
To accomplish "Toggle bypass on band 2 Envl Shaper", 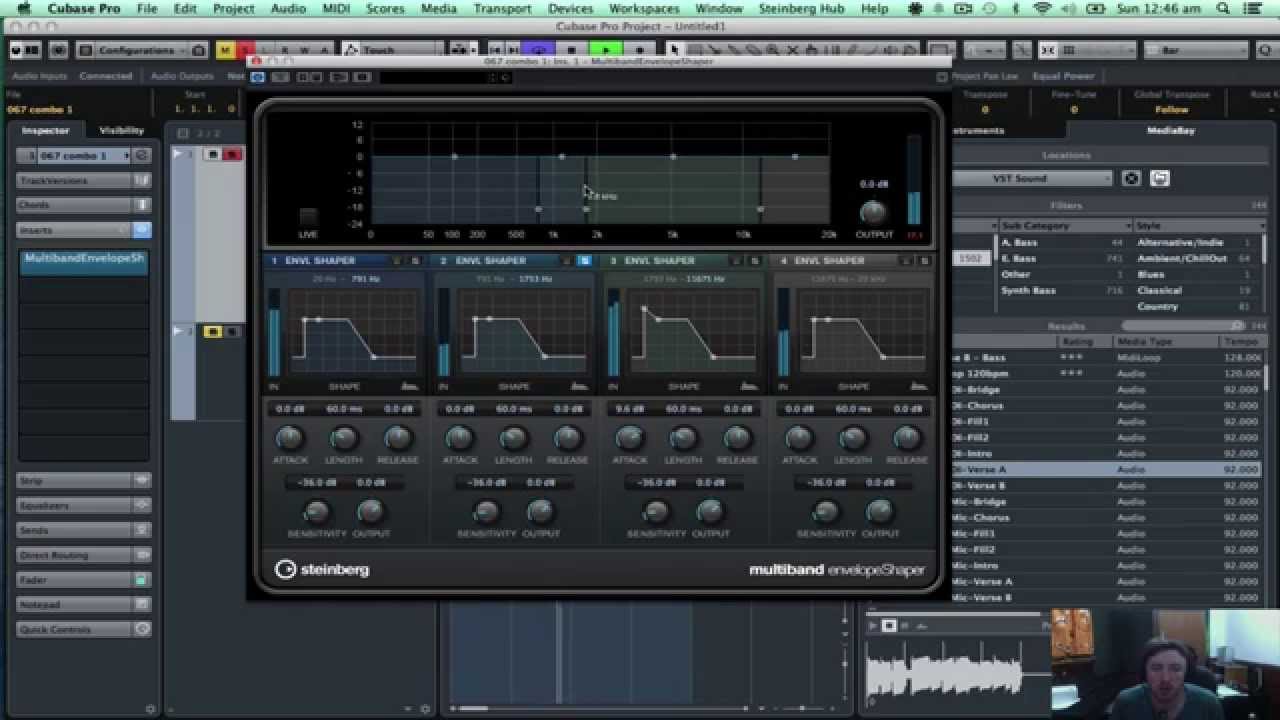I will [567, 261].
